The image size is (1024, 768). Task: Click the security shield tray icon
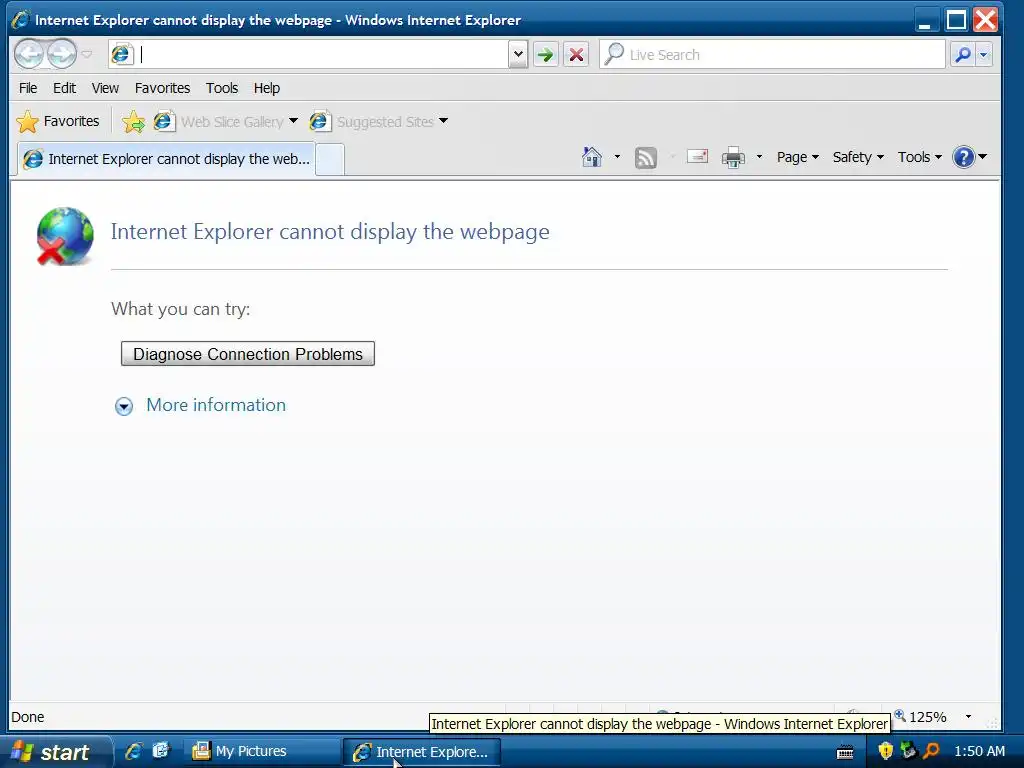pyautogui.click(x=885, y=751)
